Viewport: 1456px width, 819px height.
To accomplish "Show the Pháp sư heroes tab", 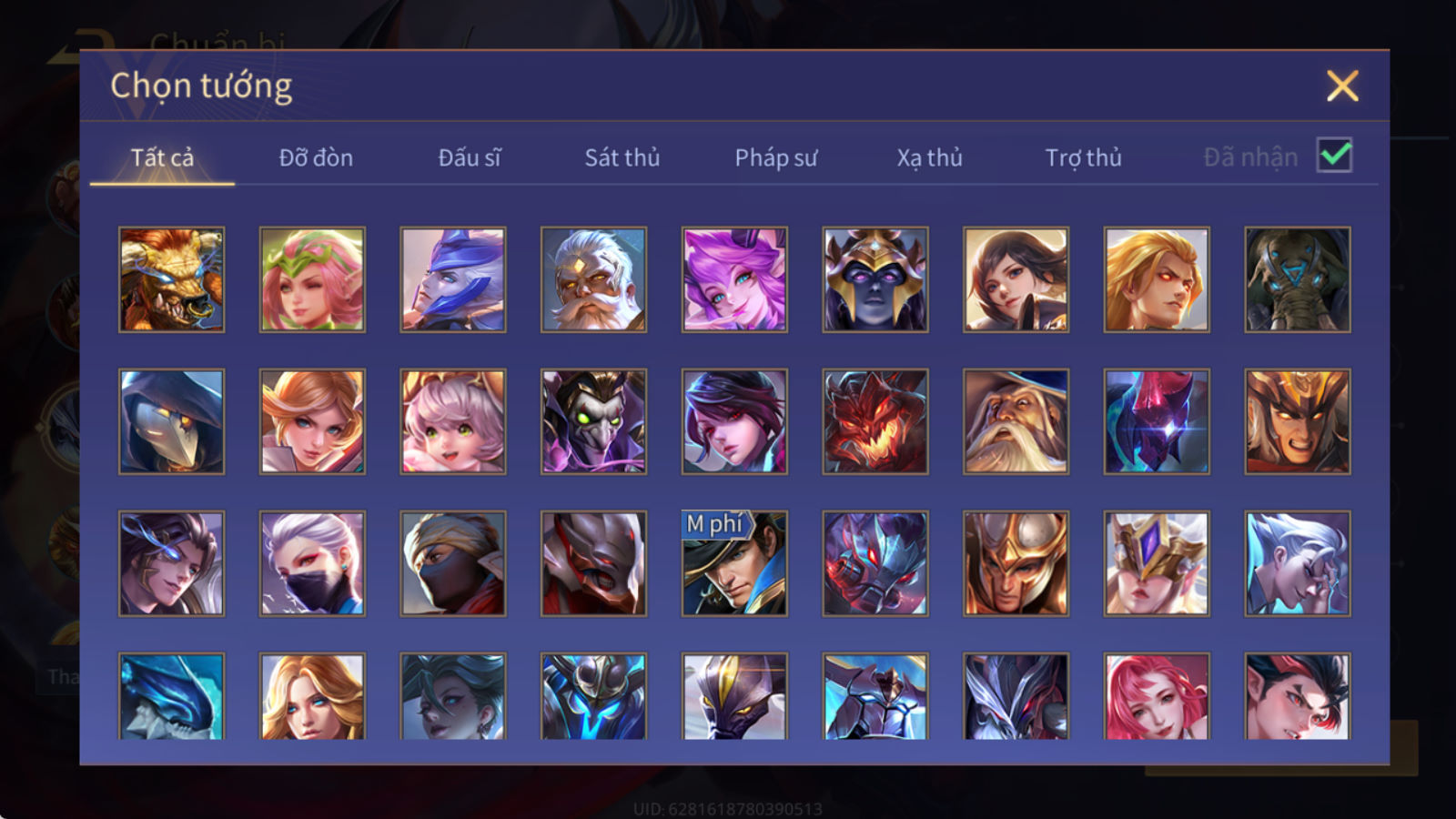I will pos(775,157).
